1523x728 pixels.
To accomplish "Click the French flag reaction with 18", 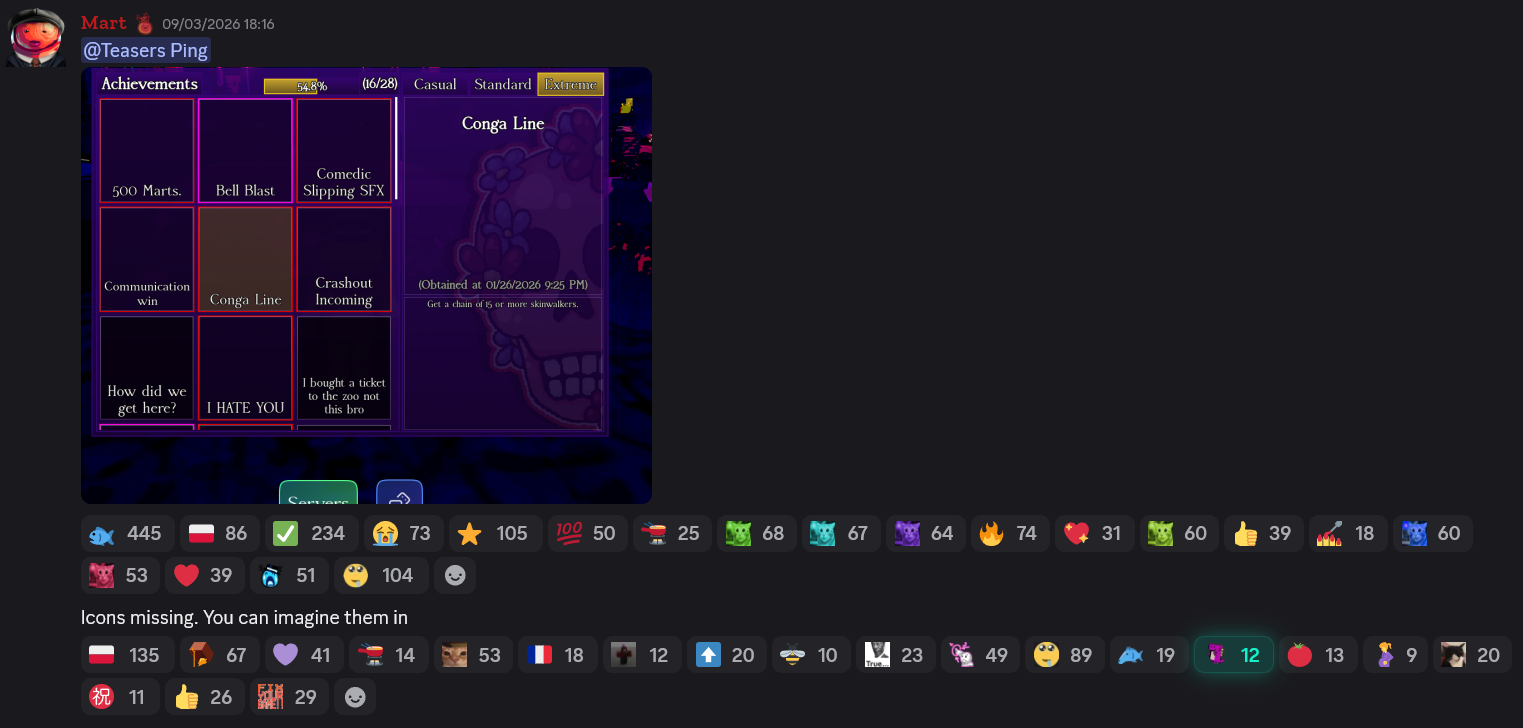I will coord(557,655).
